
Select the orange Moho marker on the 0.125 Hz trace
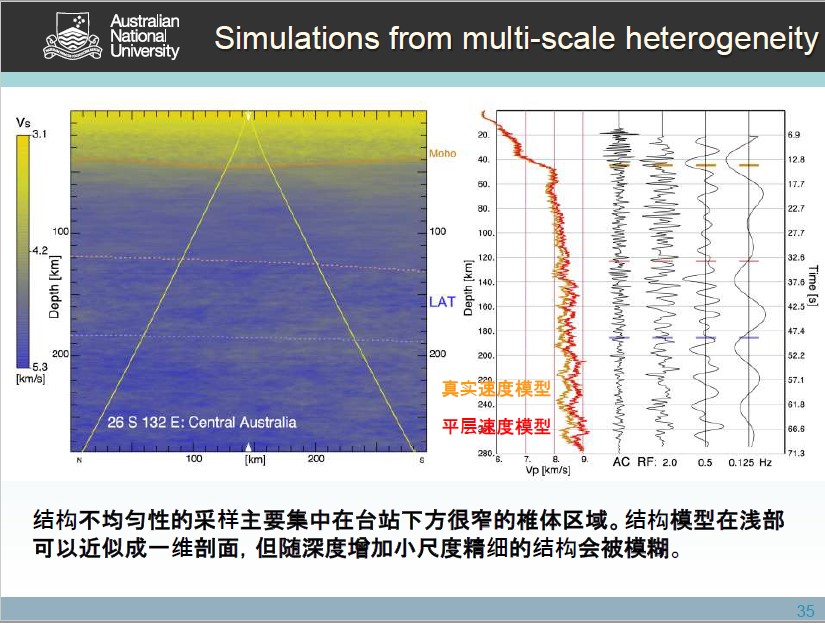click(x=748, y=165)
